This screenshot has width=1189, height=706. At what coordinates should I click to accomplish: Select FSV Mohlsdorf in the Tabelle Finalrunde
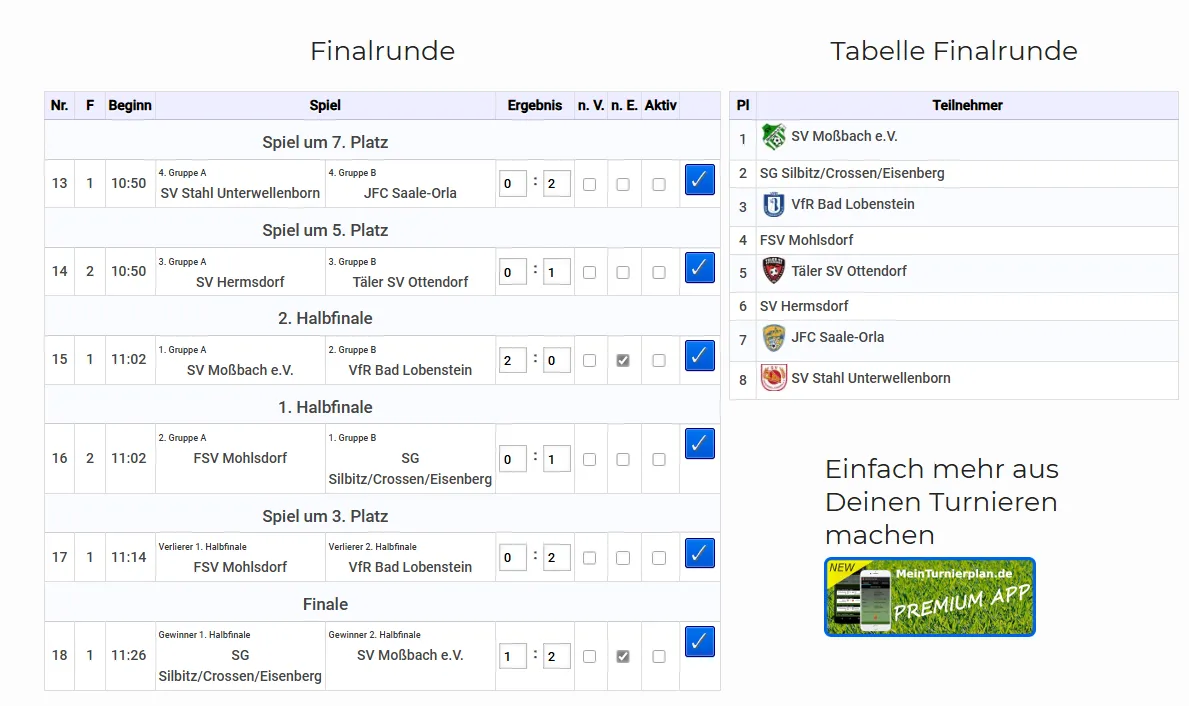click(806, 240)
